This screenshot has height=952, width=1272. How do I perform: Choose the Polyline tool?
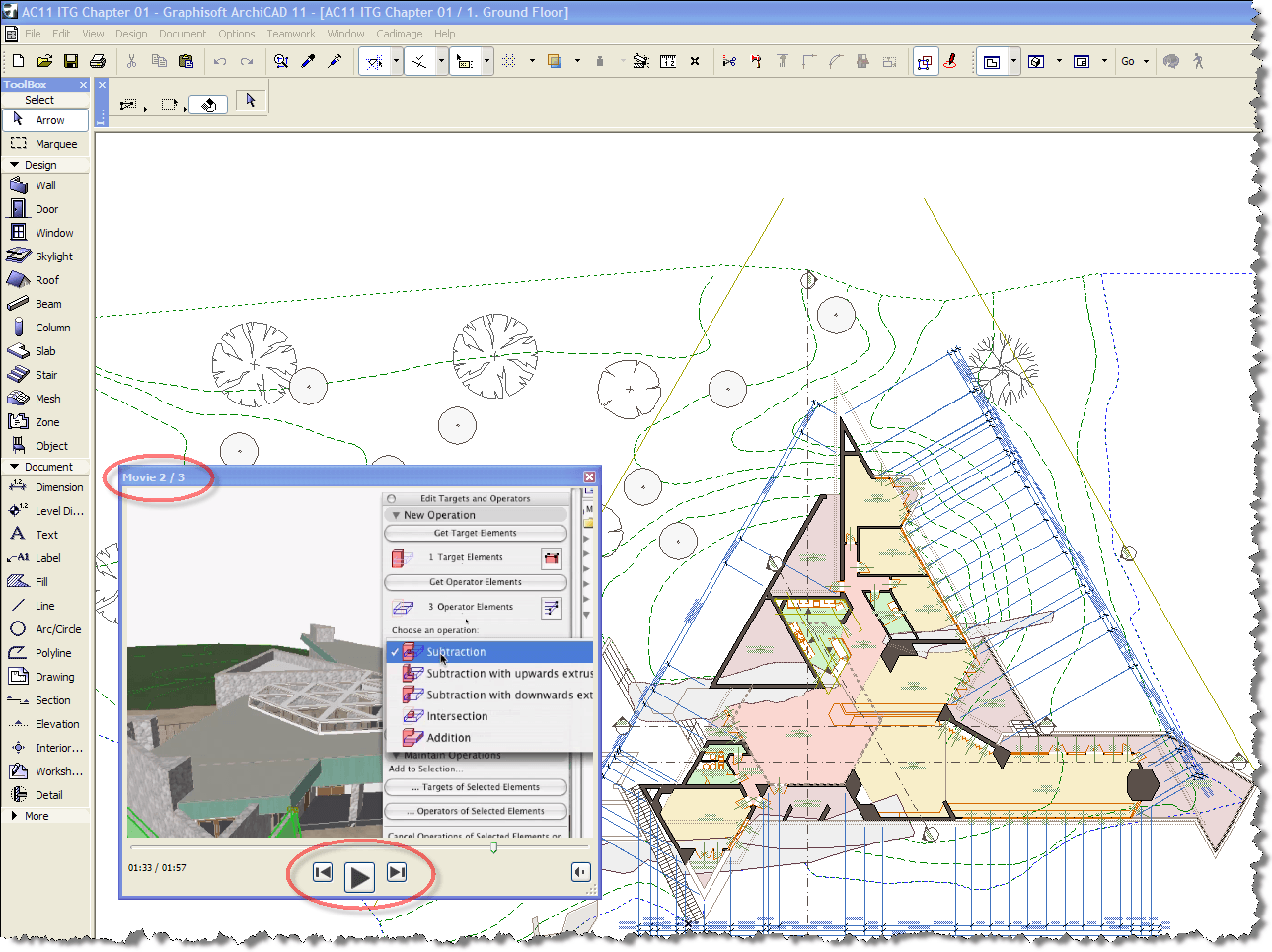click(45, 653)
